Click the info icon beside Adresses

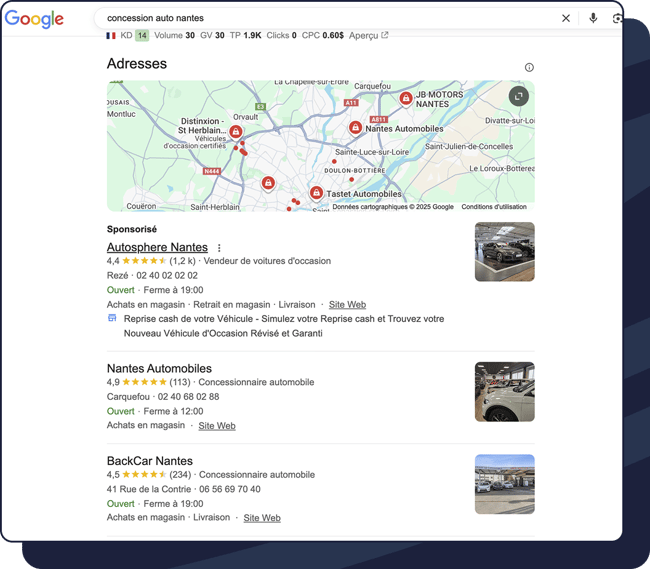pos(529,68)
